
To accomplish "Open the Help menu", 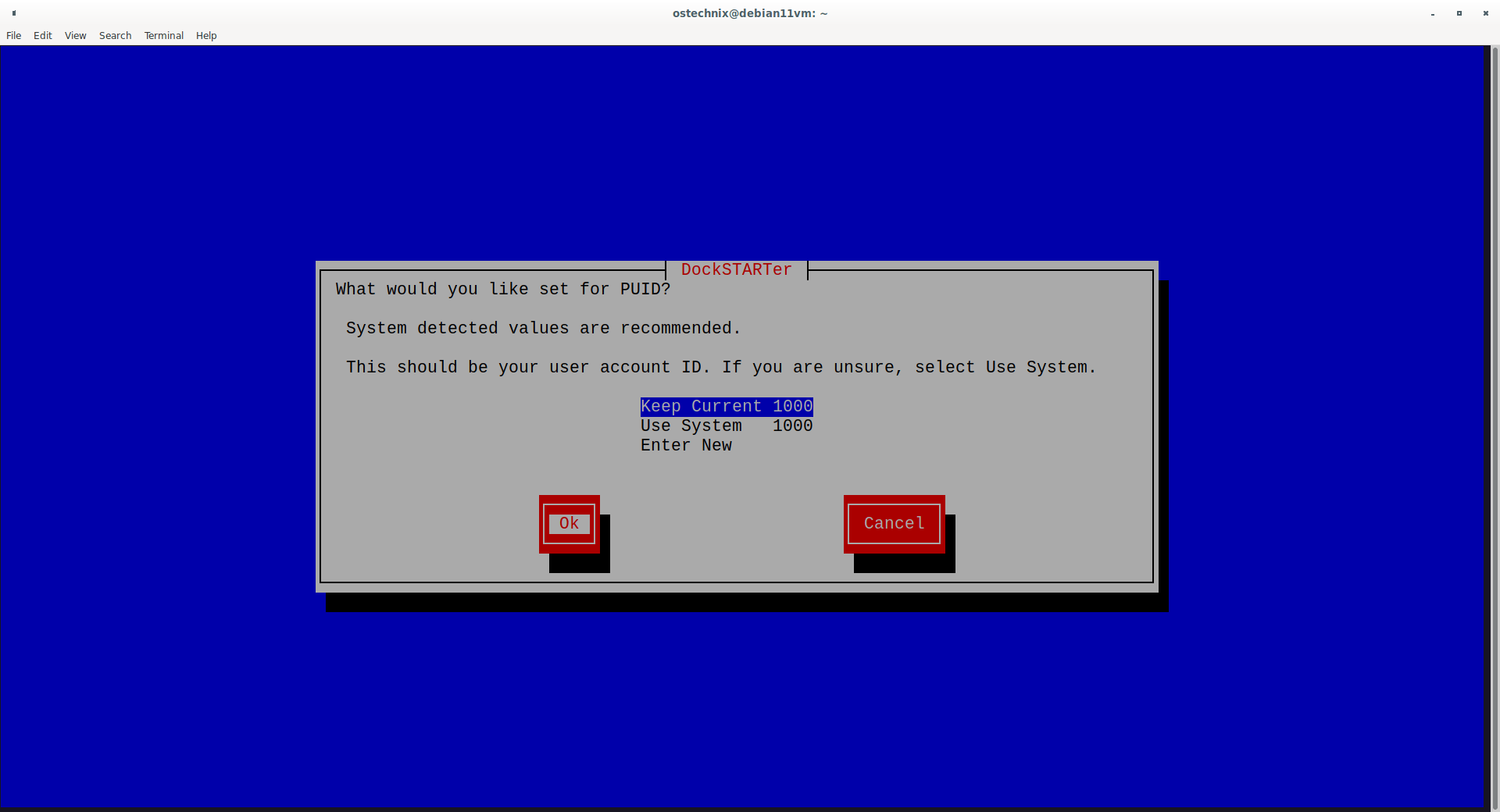I will point(206,36).
